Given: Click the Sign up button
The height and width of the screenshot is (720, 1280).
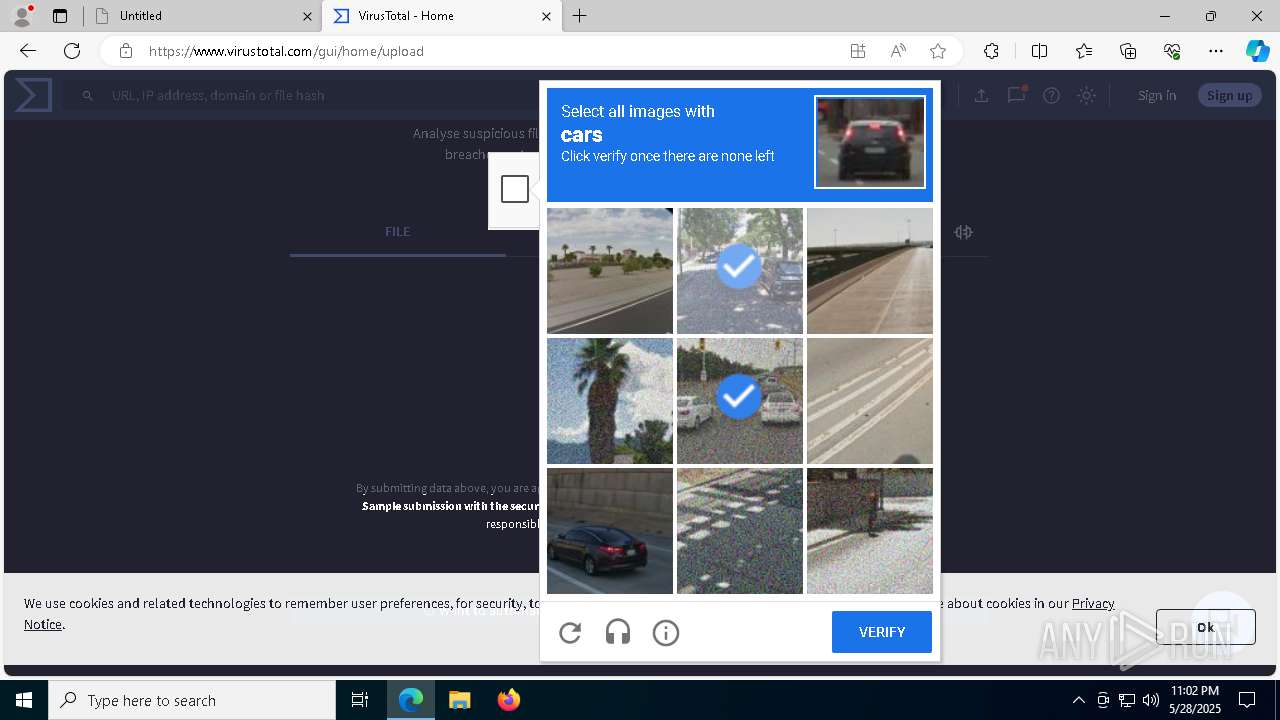Looking at the screenshot, I should pos(1230,95).
